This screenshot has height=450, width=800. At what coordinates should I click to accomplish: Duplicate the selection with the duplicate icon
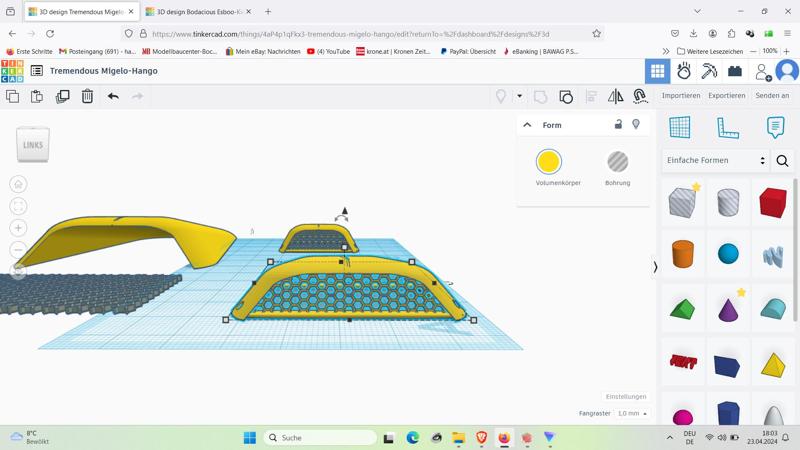point(62,96)
